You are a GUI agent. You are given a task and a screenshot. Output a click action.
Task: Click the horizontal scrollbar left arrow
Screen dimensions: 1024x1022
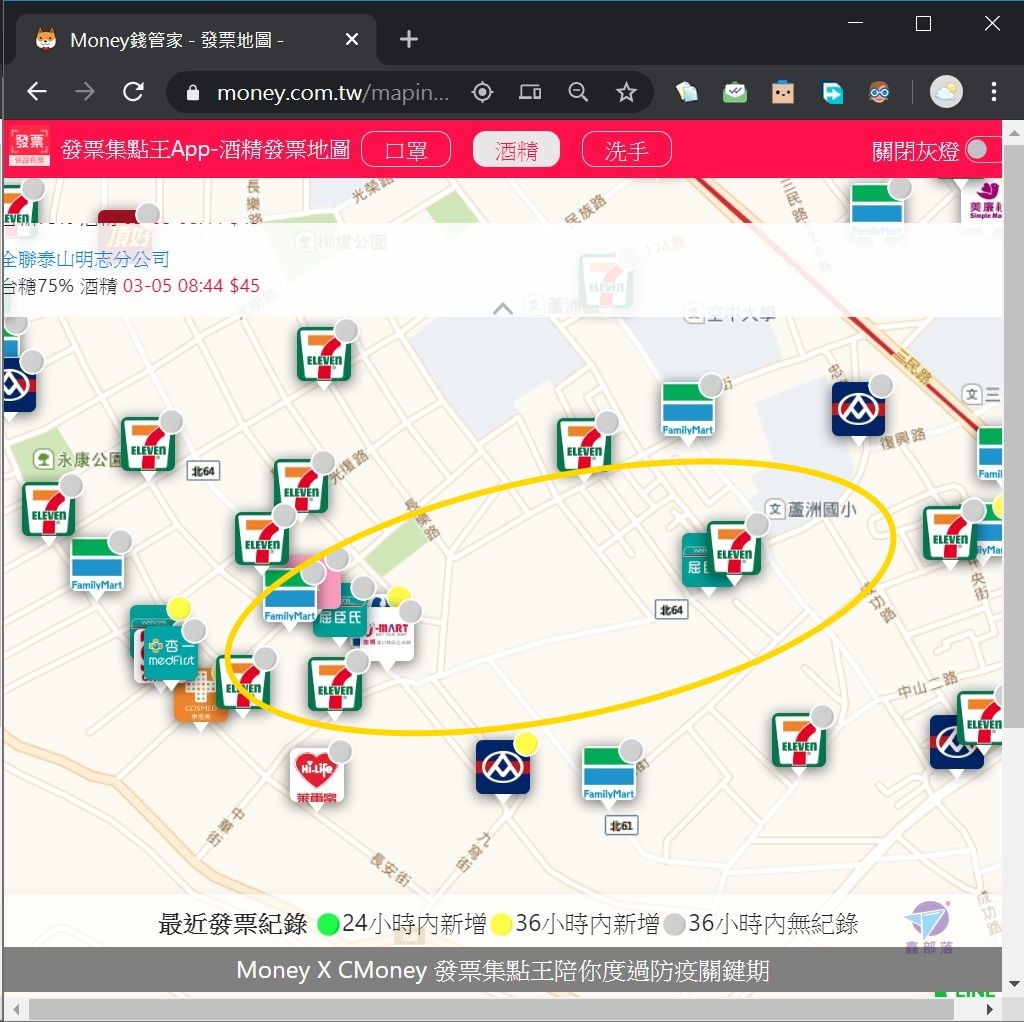click(x=16, y=1010)
